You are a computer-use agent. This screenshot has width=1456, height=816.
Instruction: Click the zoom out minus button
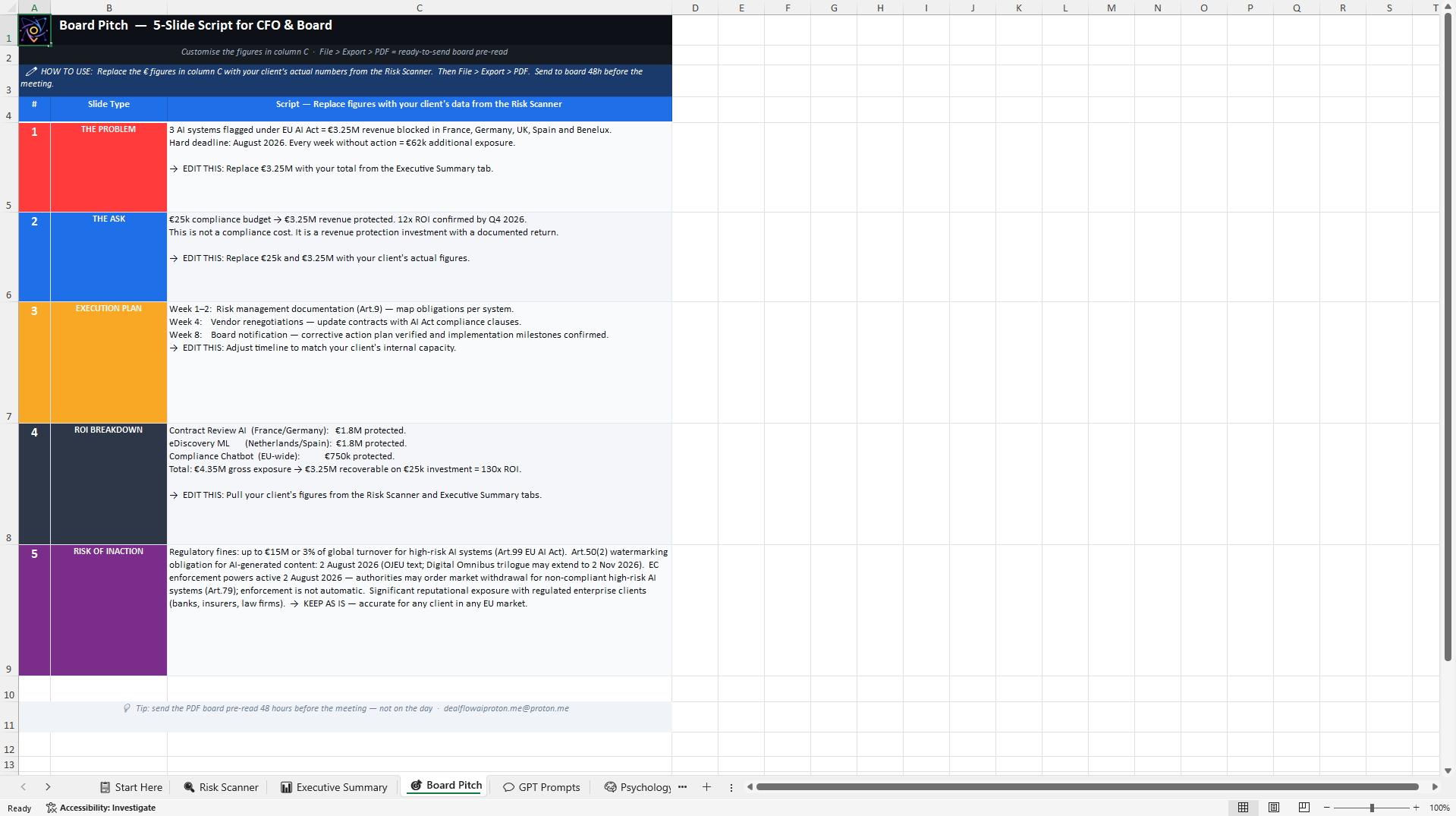(1326, 808)
